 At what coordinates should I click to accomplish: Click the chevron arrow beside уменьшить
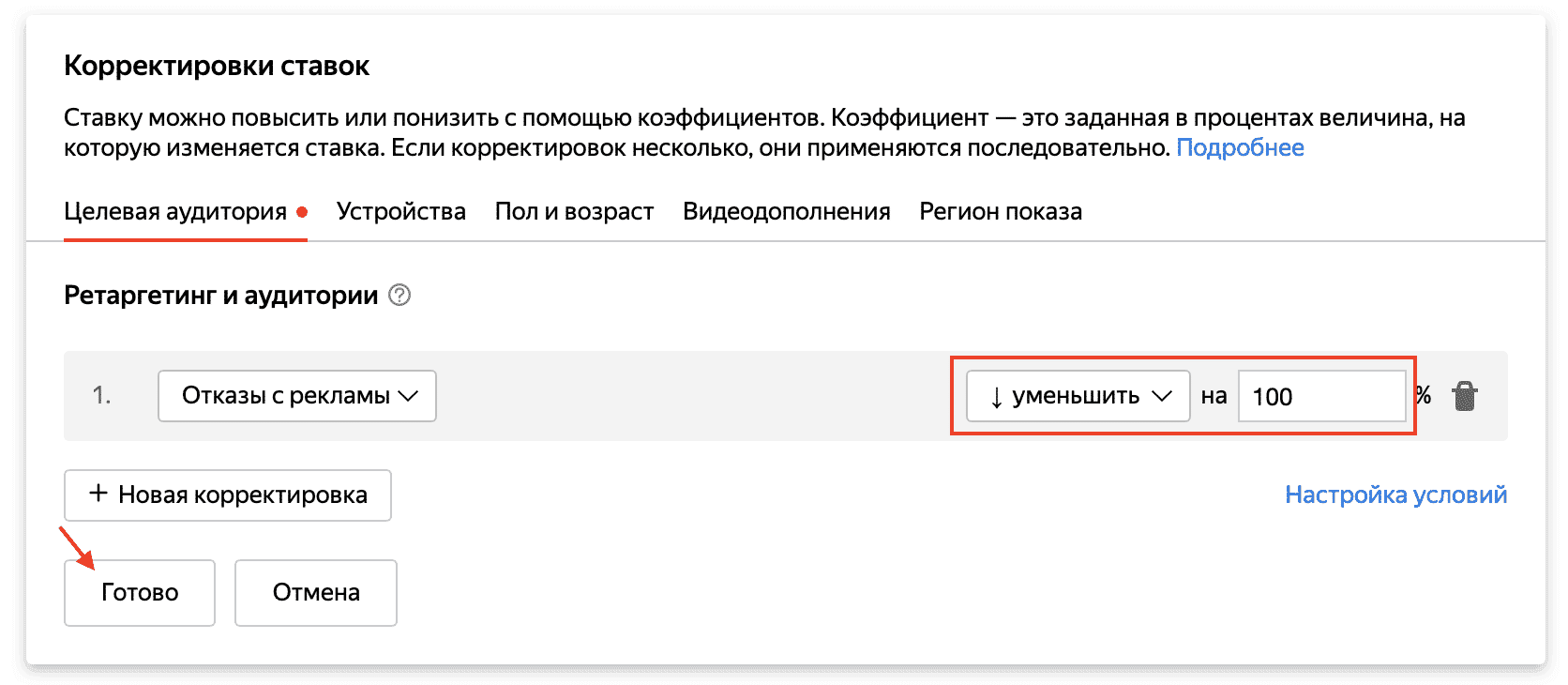click(x=1162, y=396)
